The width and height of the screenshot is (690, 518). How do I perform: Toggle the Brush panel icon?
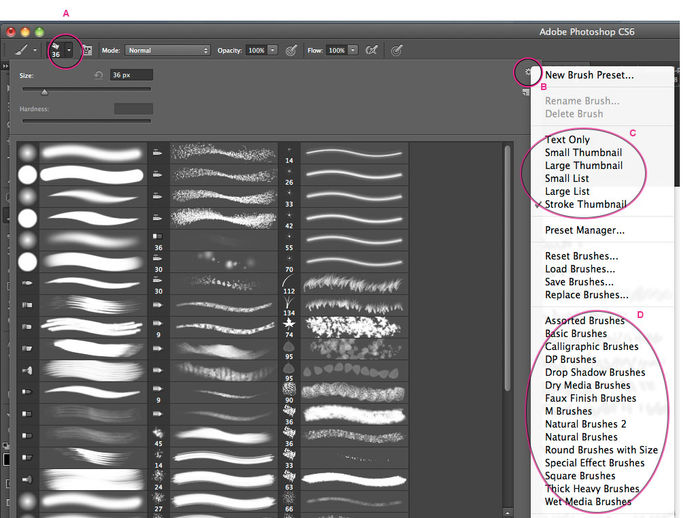87,51
